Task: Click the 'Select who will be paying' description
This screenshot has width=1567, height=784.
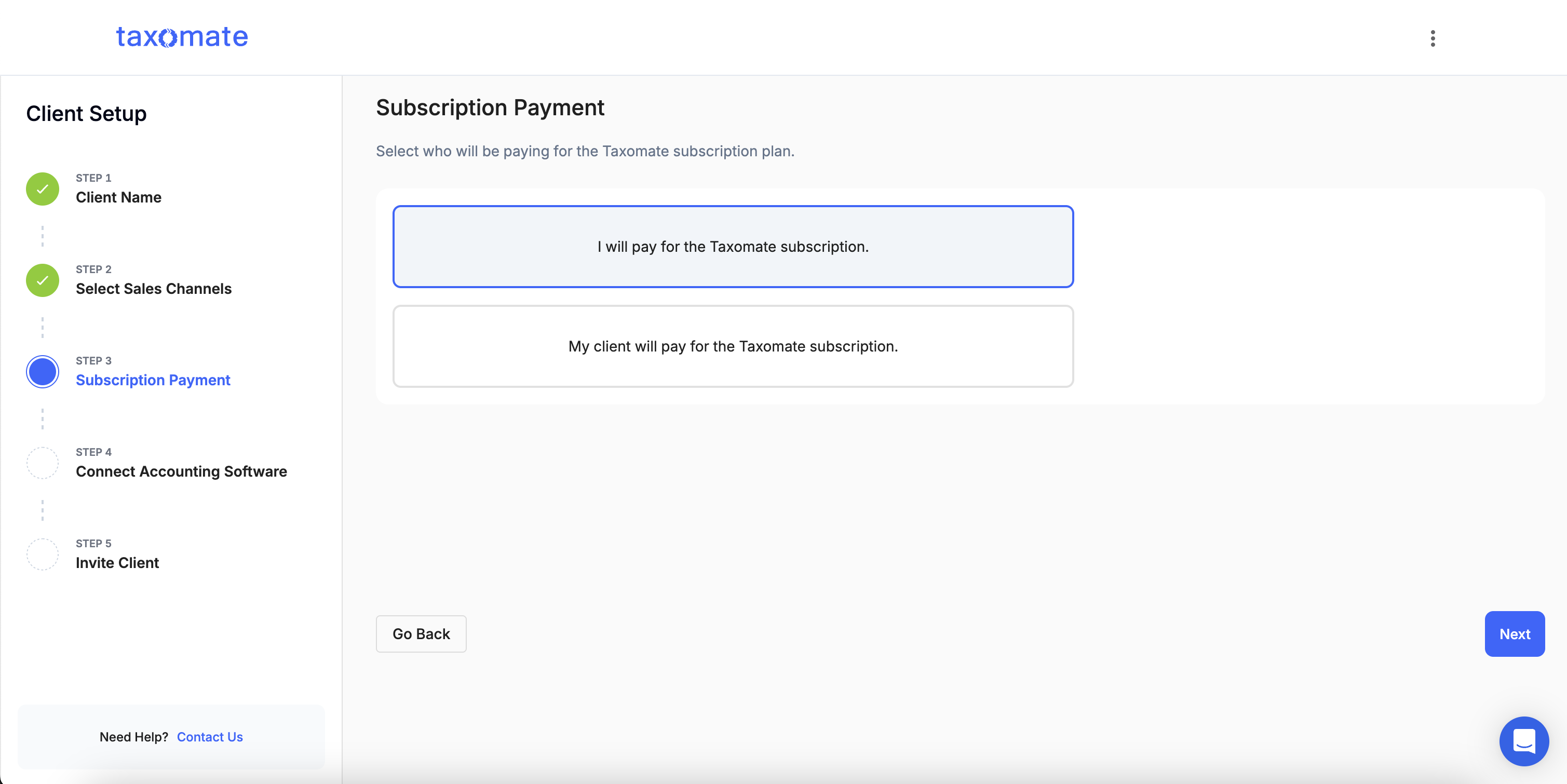Action: point(585,151)
